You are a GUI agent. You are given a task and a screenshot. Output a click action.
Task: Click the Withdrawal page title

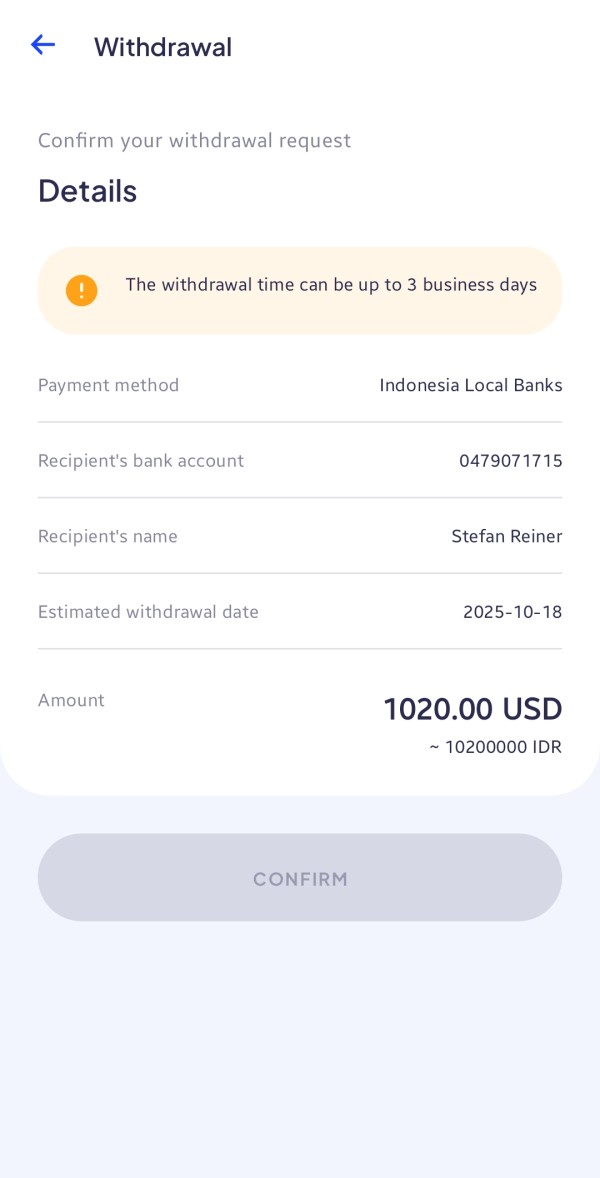point(163,47)
